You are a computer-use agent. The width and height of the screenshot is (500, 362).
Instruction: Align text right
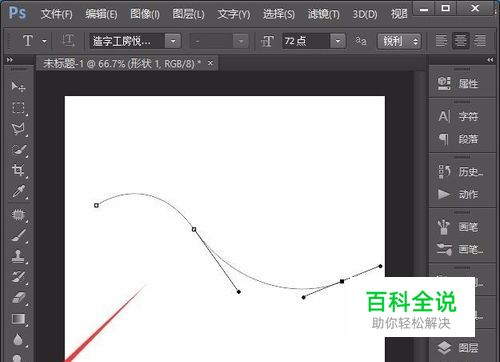click(480, 41)
